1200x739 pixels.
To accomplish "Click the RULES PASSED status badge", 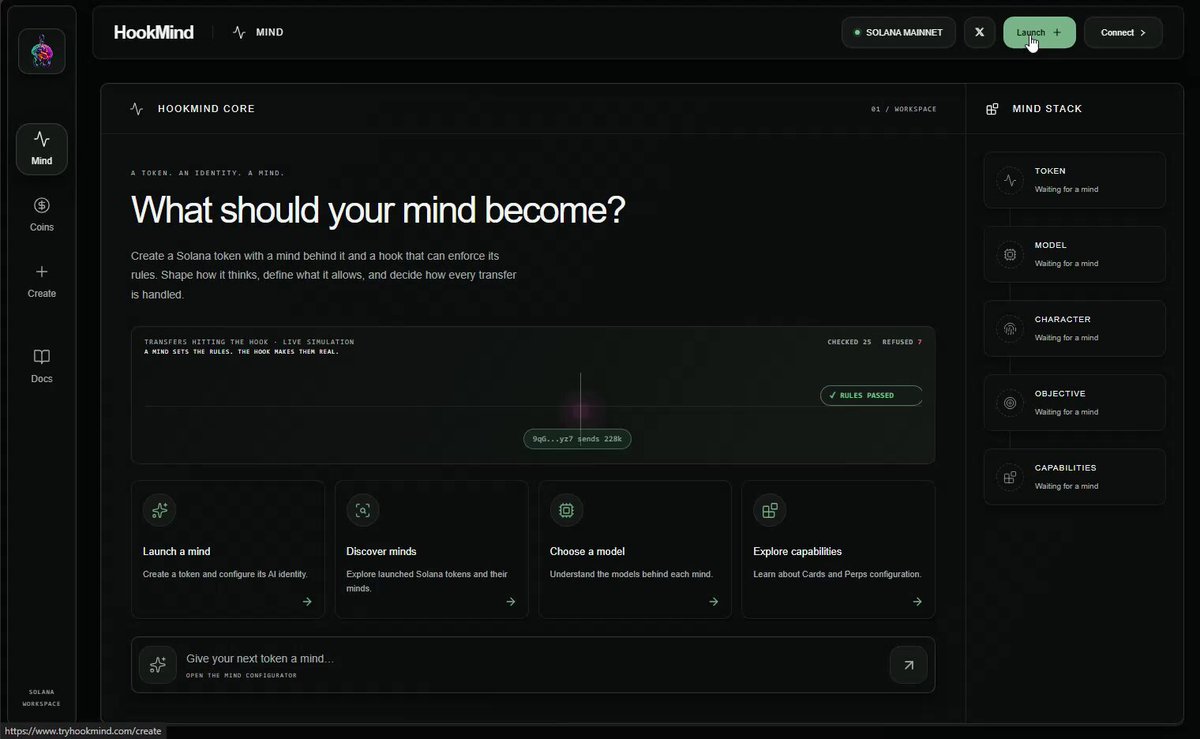I will (x=871, y=396).
